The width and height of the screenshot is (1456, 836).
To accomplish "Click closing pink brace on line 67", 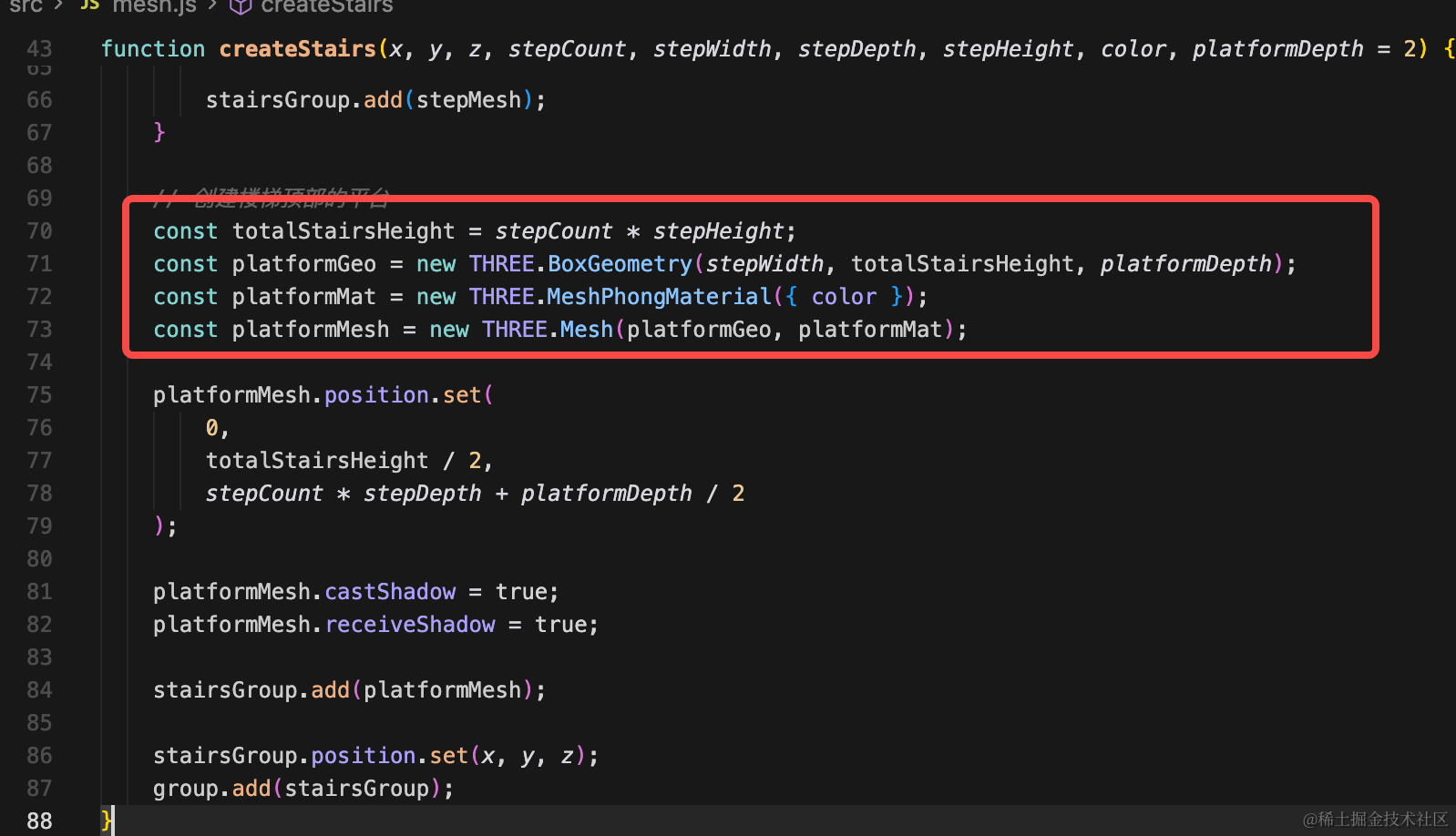I will (159, 133).
